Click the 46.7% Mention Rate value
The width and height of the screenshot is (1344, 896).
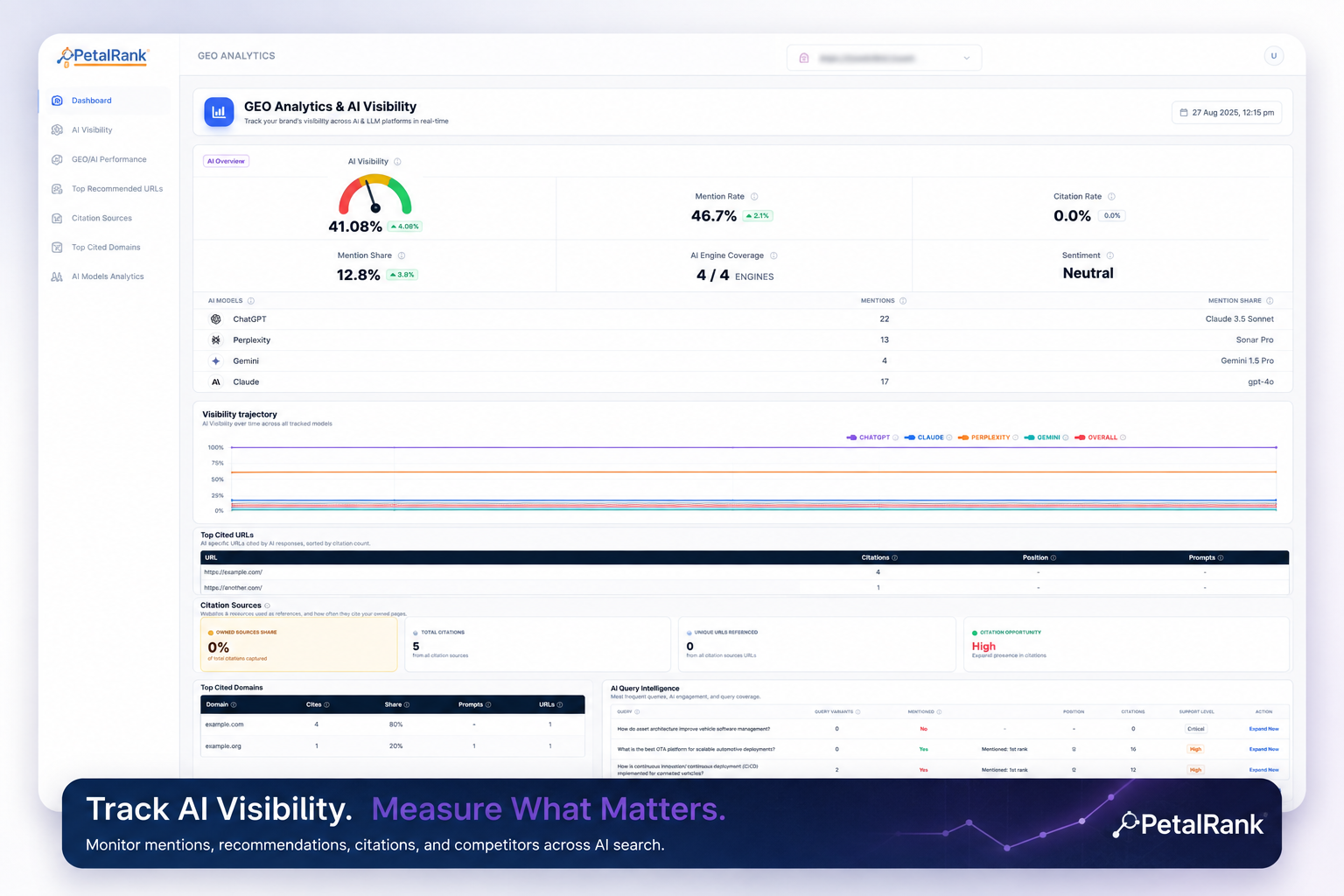[x=714, y=216]
